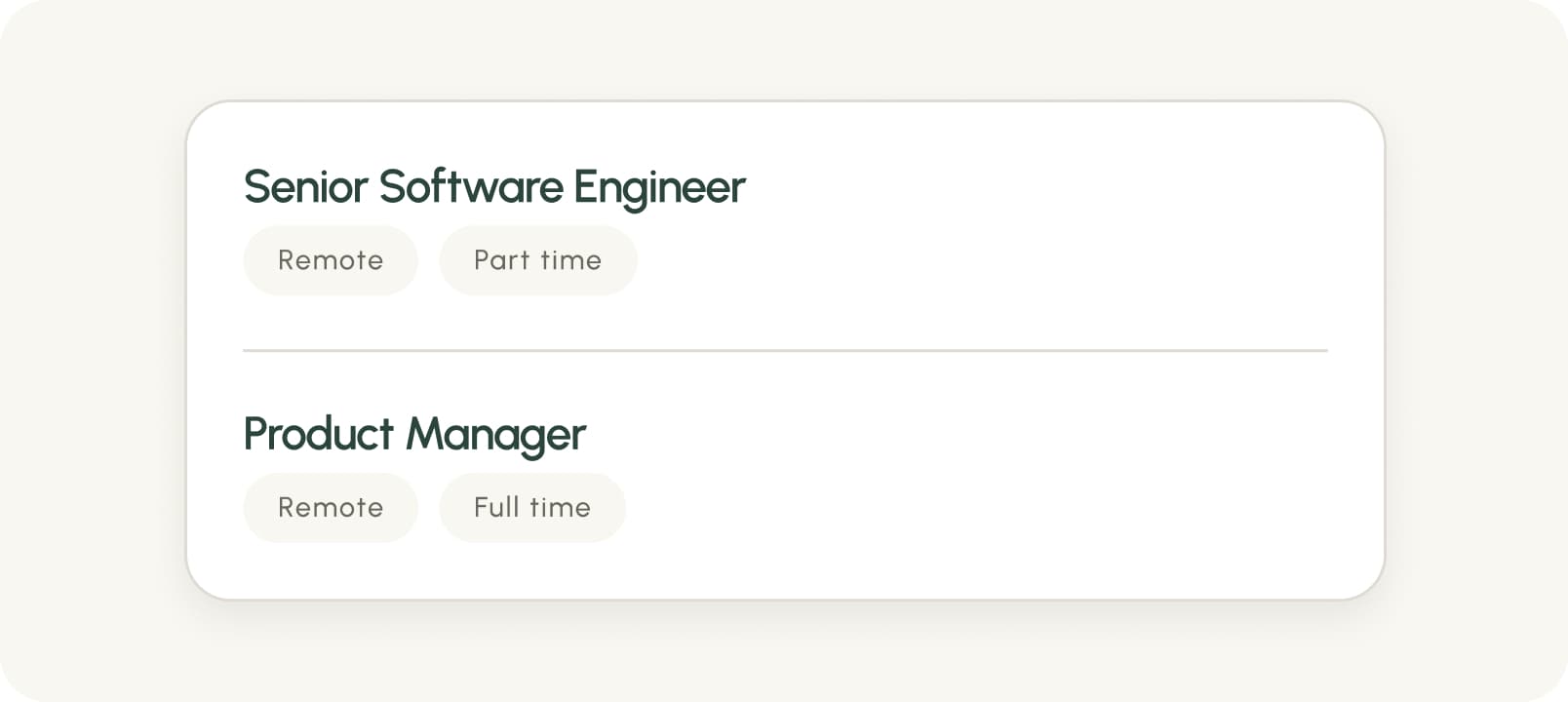Click the word Part inside Part time pill
1568x702 pixels.
(x=501, y=260)
